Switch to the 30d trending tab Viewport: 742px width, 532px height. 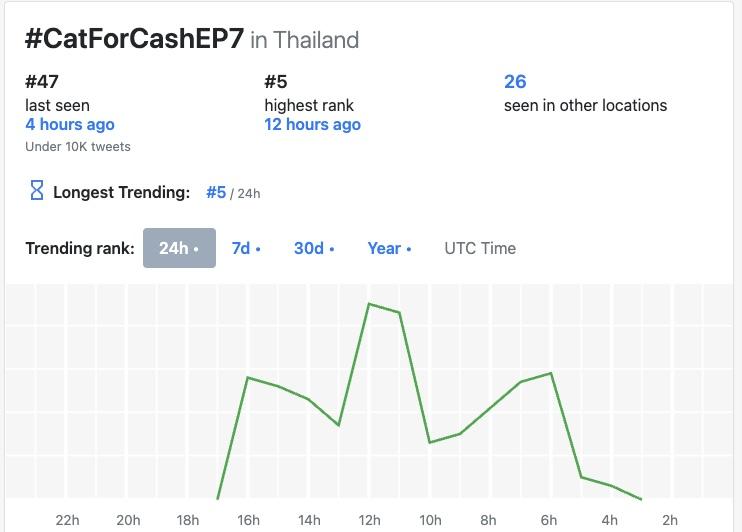click(314, 248)
